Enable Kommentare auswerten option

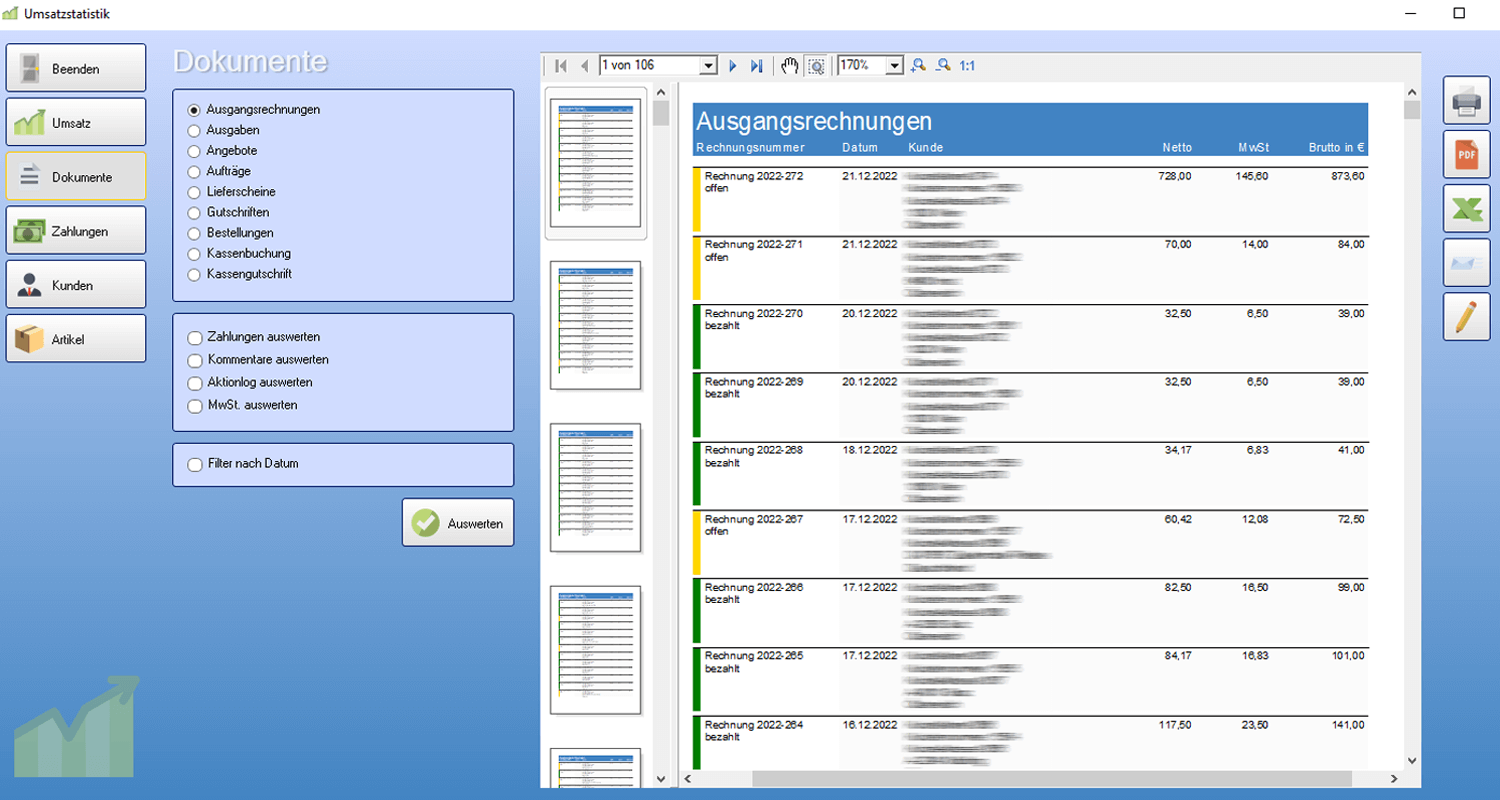pyautogui.click(x=194, y=360)
